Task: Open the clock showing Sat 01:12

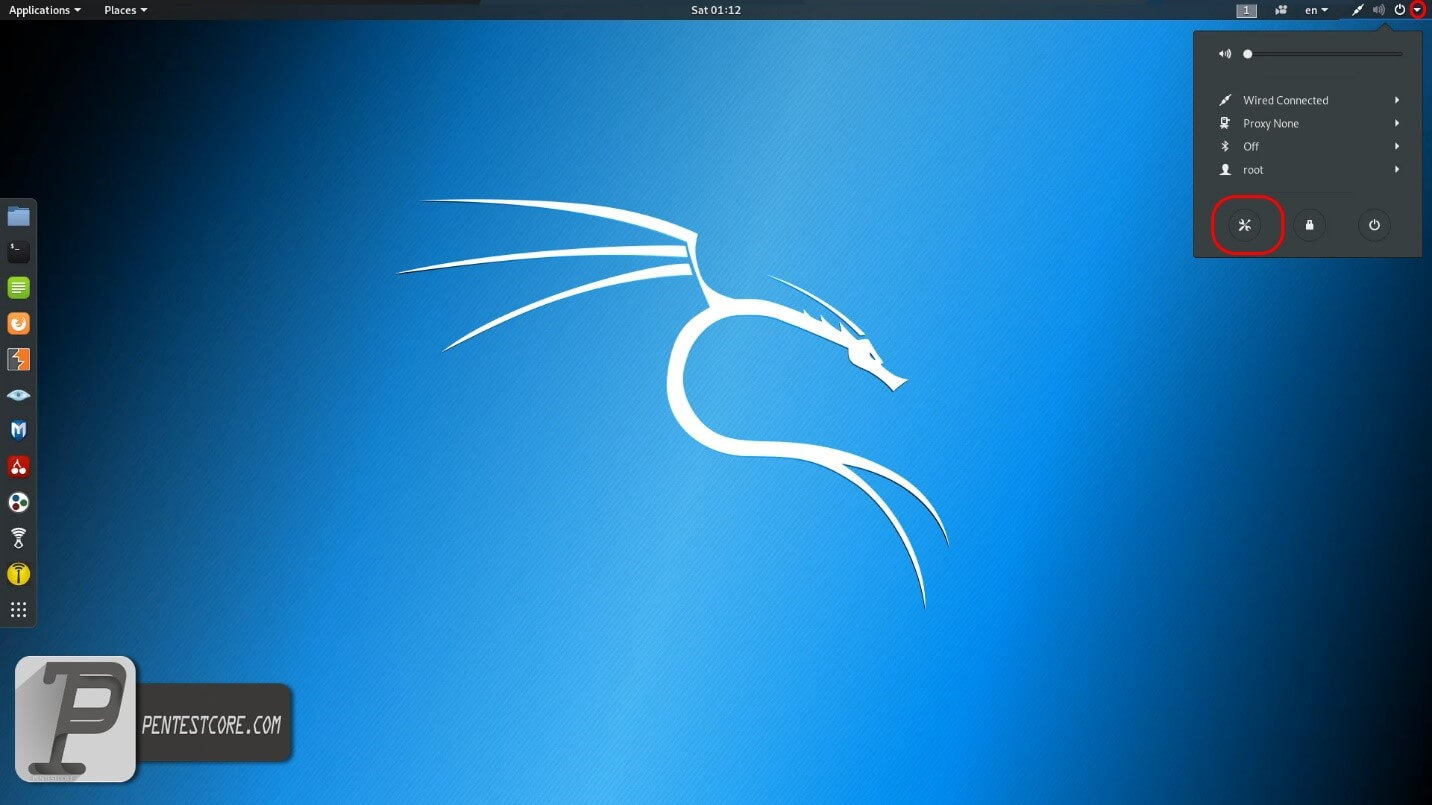Action: [x=716, y=10]
